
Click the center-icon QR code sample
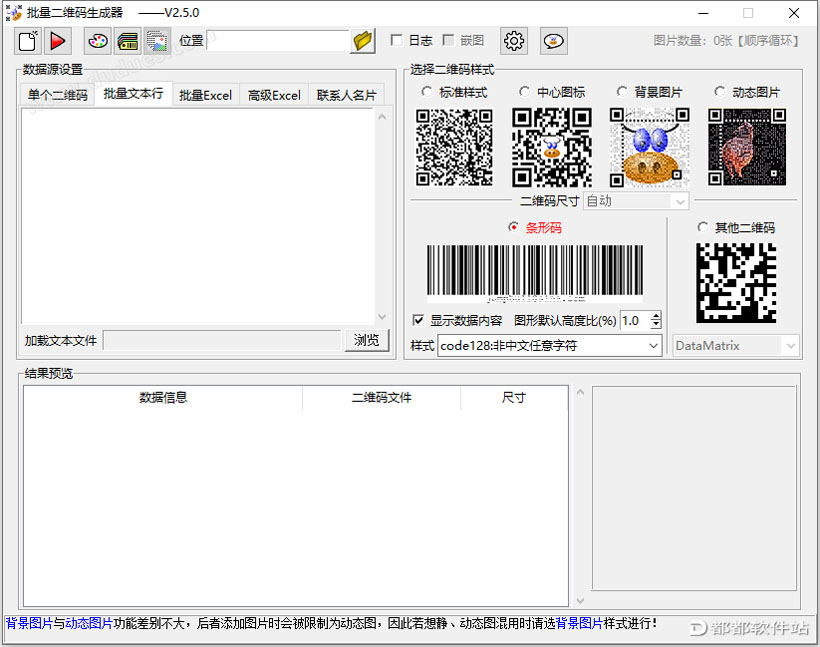click(552, 147)
